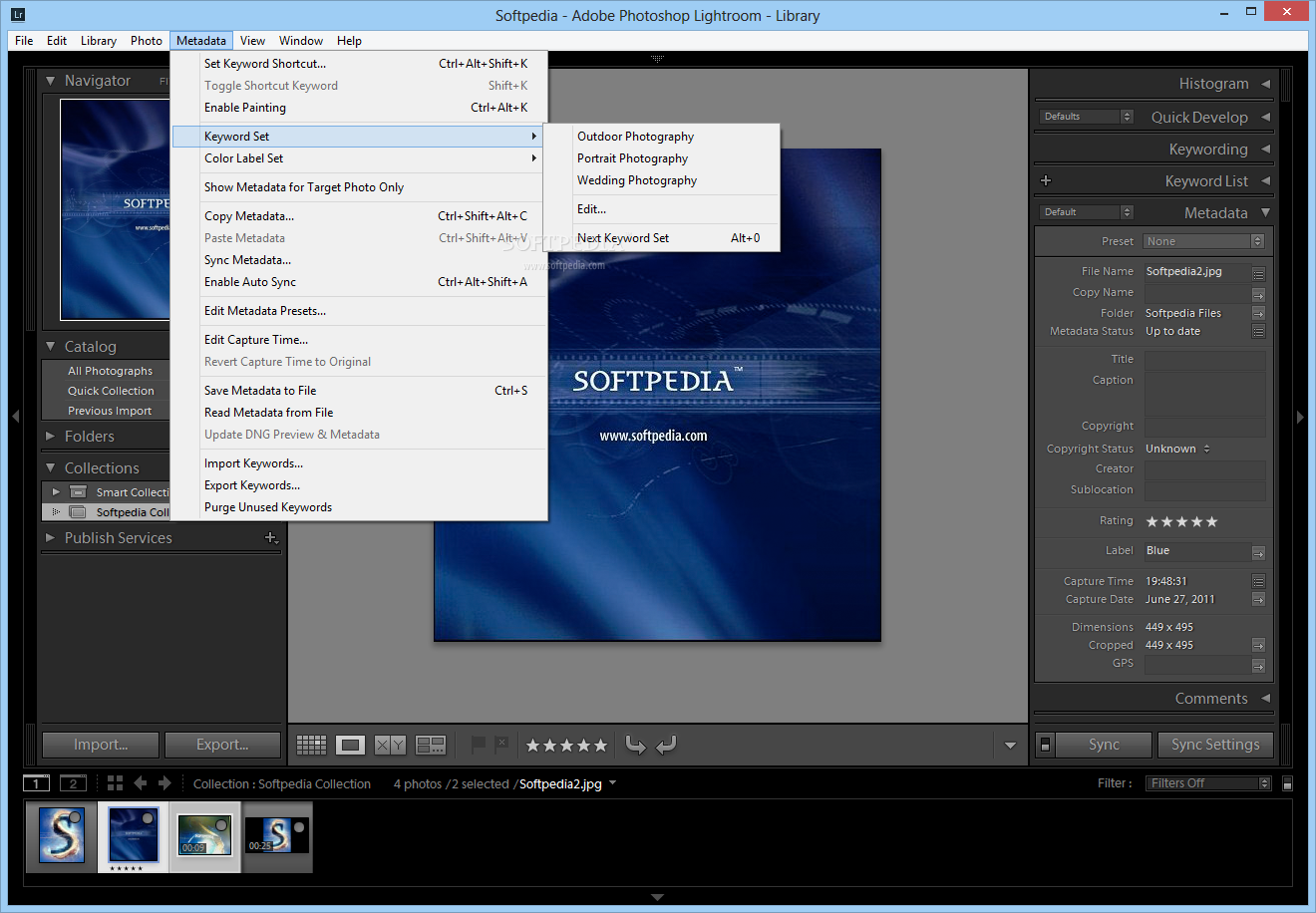Toggle filter switch at filmstrip right
The image size is (1316, 913).
pyautogui.click(x=1287, y=783)
